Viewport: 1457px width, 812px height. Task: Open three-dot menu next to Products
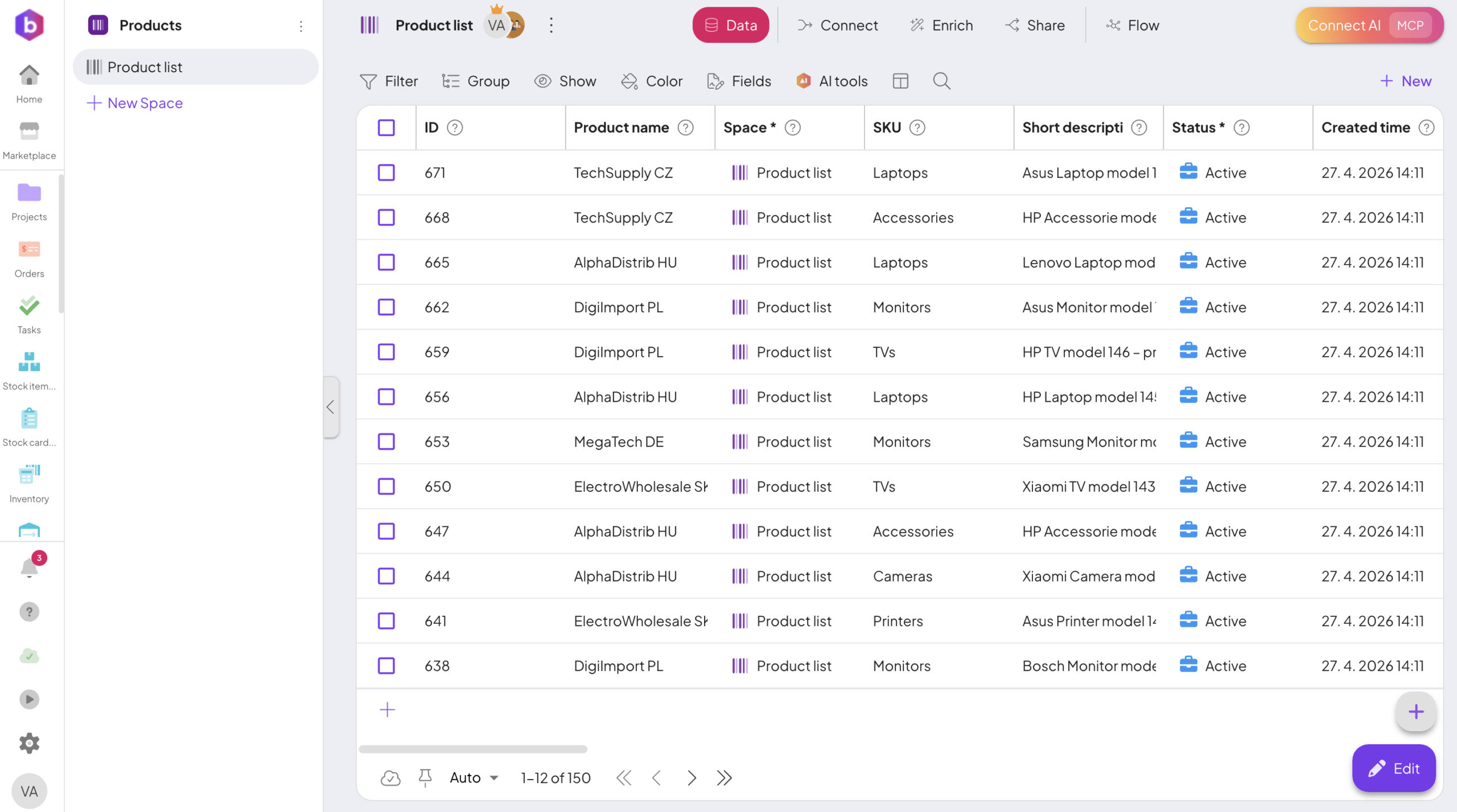coord(301,26)
